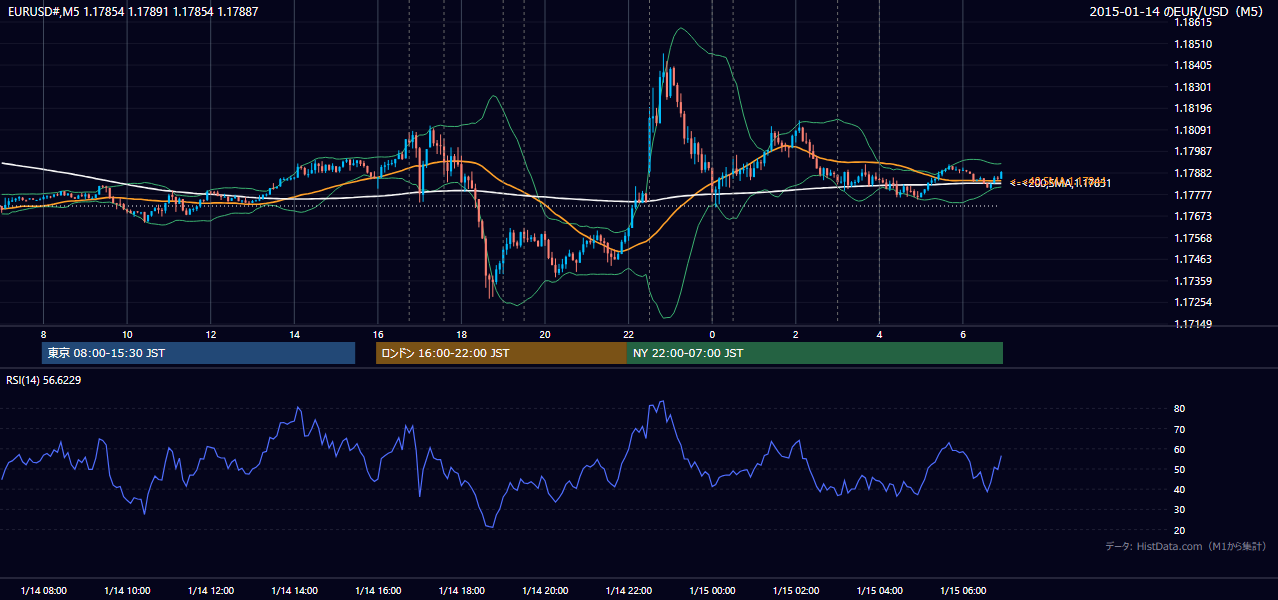Click price axis label 1.18196
Screen dimensions: 1278x600
tap(1194, 108)
